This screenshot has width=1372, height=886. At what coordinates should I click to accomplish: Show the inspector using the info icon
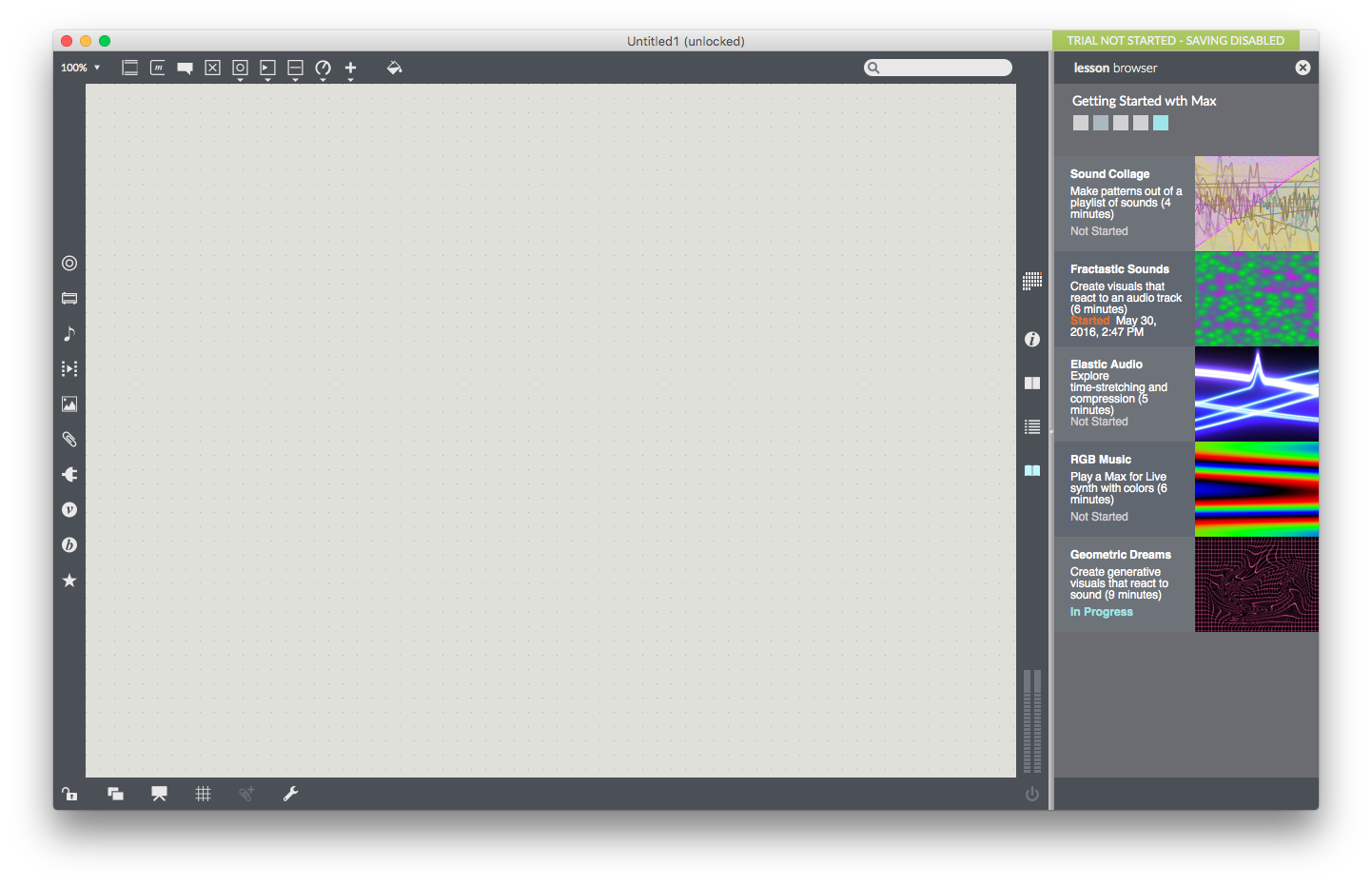click(1032, 339)
